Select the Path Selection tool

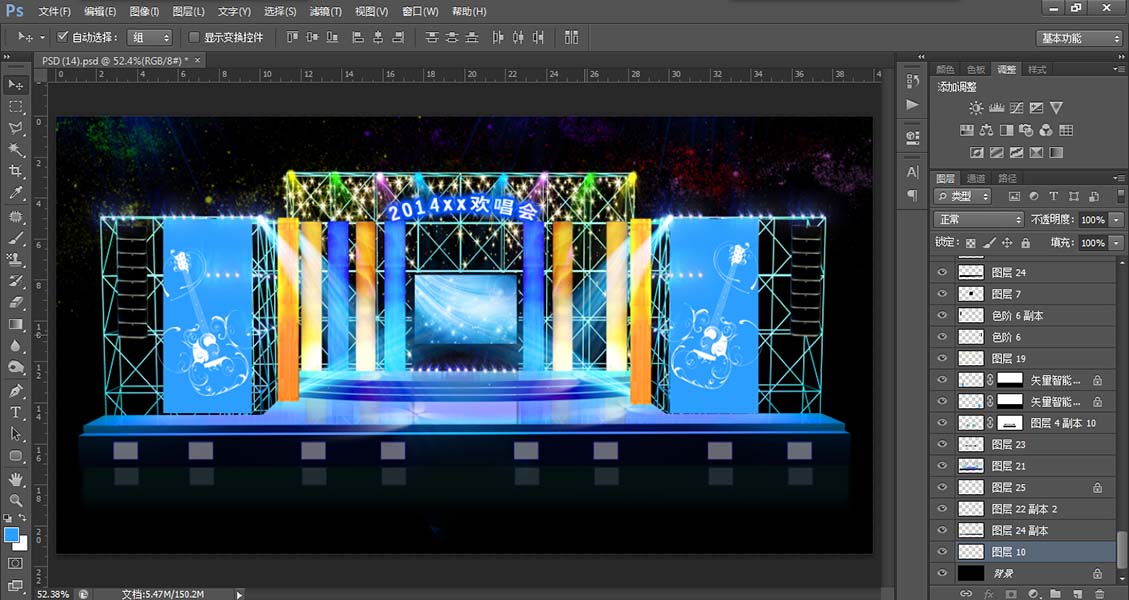point(15,434)
